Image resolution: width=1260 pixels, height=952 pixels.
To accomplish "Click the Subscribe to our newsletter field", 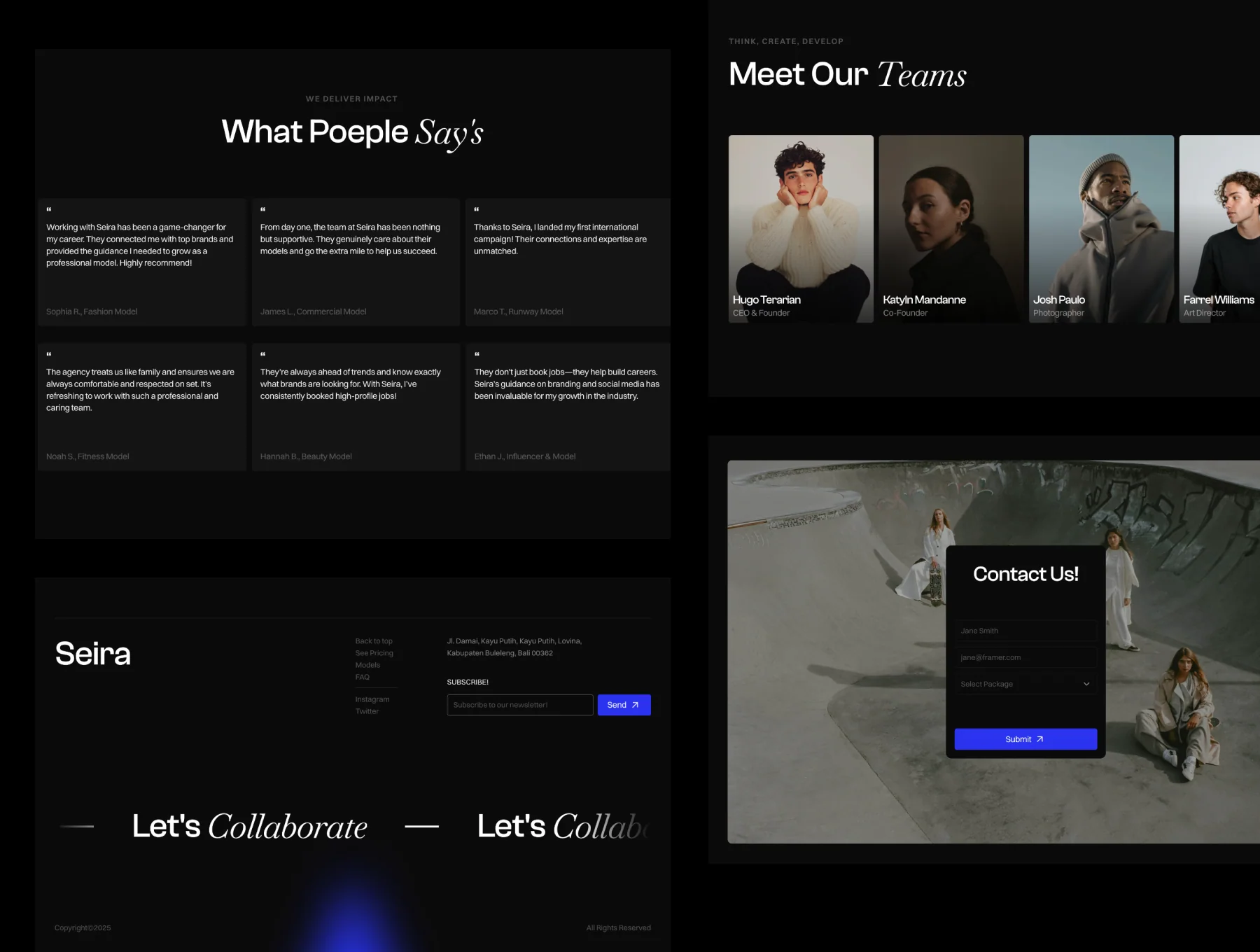I will click(x=520, y=705).
